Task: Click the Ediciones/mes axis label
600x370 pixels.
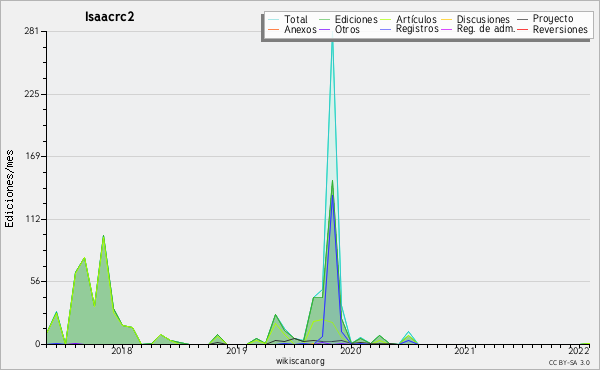Action: coord(9,189)
